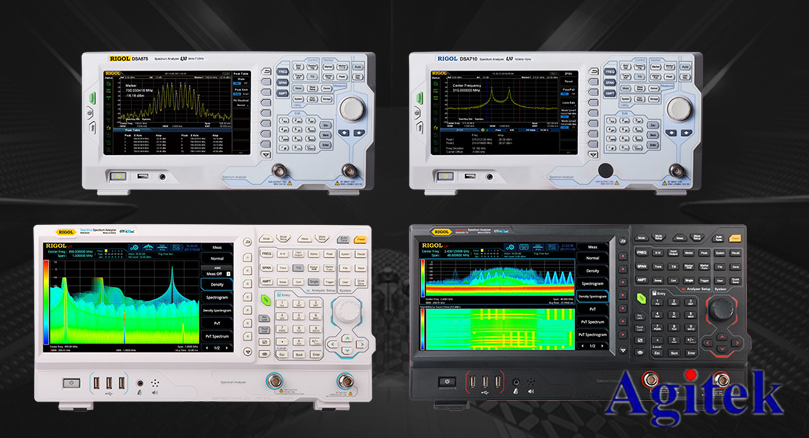Pick PvT Spectrum on white RSA analyzer screen

pos(217,336)
